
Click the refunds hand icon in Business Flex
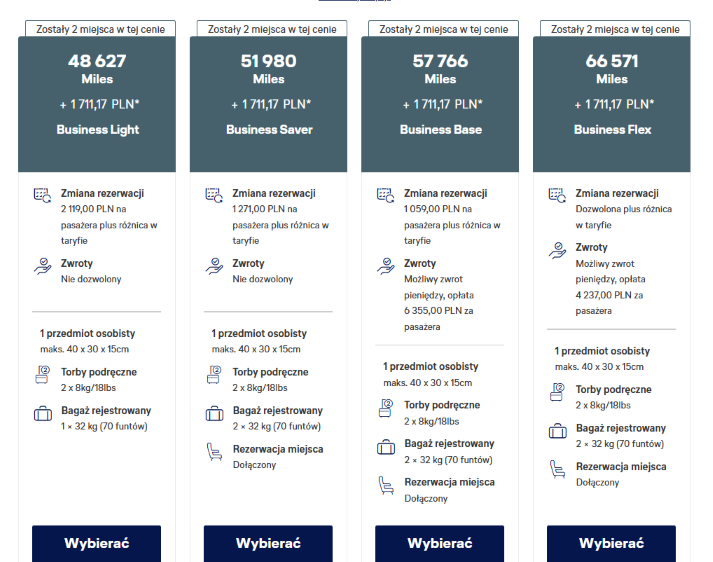click(557, 250)
